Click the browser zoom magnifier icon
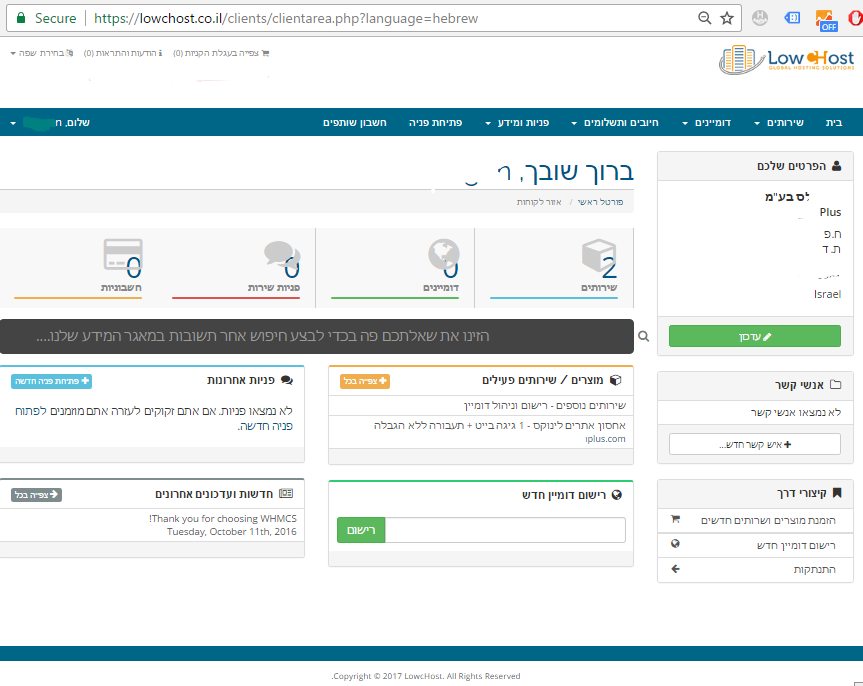Image resolution: width=863 pixels, height=686 pixels. pyautogui.click(x=705, y=18)
